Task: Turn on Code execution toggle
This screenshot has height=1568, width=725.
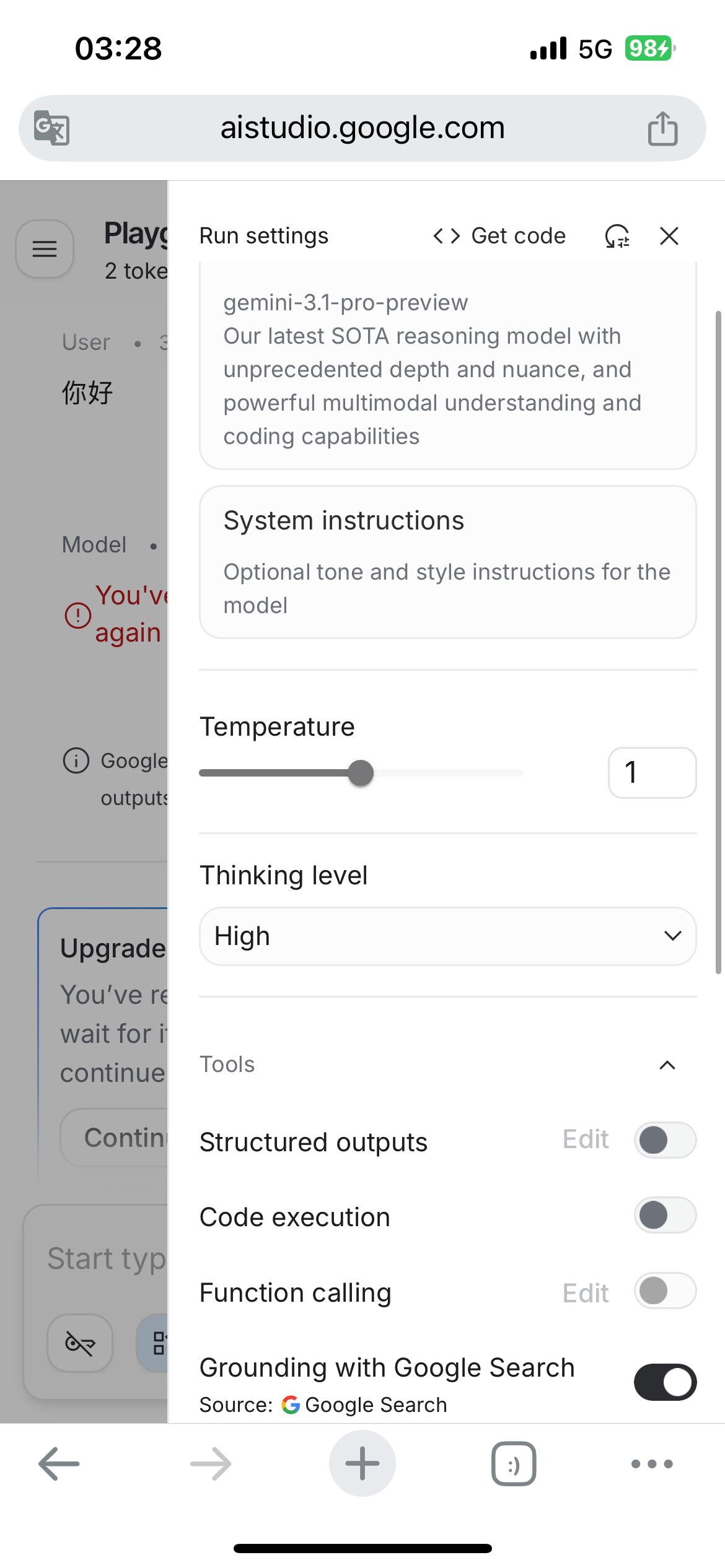Action: [665, 1215]
